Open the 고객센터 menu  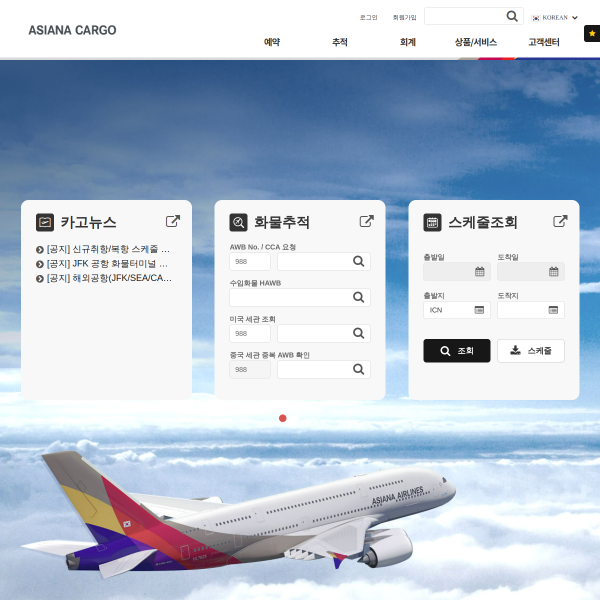(x=544, y=42)
